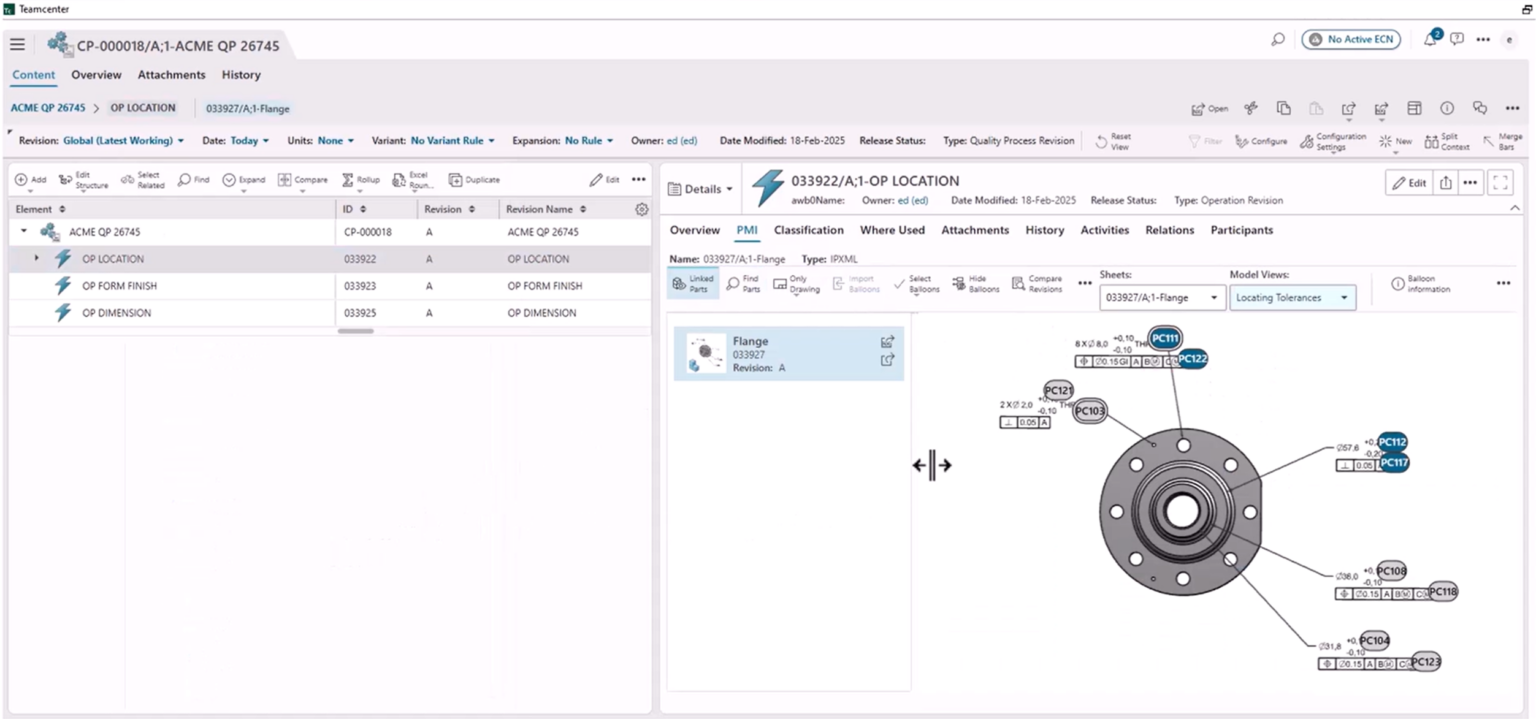Click the Edit button in the details panel
This screenshot has width=1536, height=719.
[x=1408, y=183]
